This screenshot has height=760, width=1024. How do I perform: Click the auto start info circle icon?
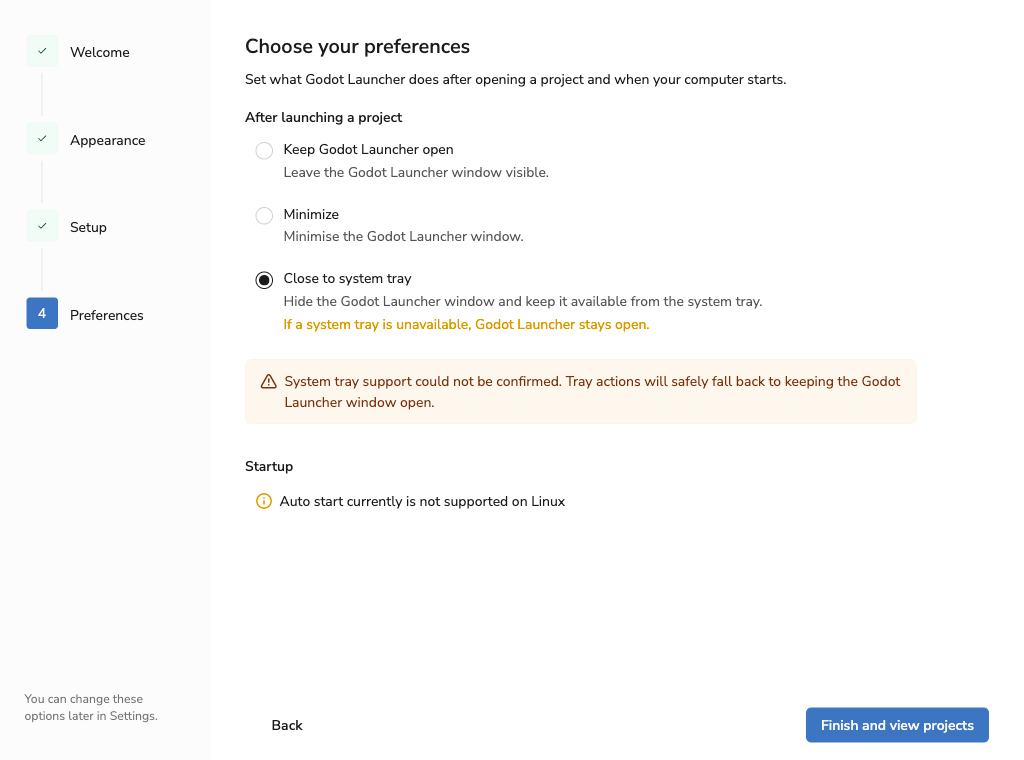pos(264,501)
